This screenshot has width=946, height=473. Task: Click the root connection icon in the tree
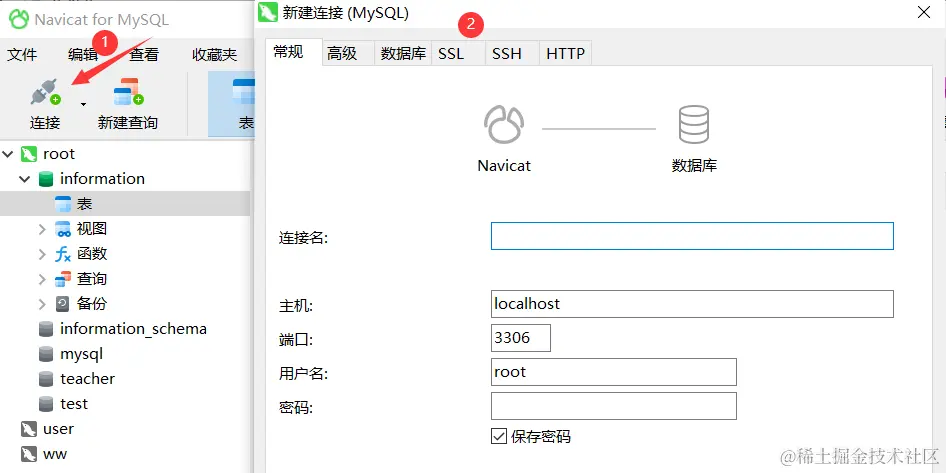28,154
